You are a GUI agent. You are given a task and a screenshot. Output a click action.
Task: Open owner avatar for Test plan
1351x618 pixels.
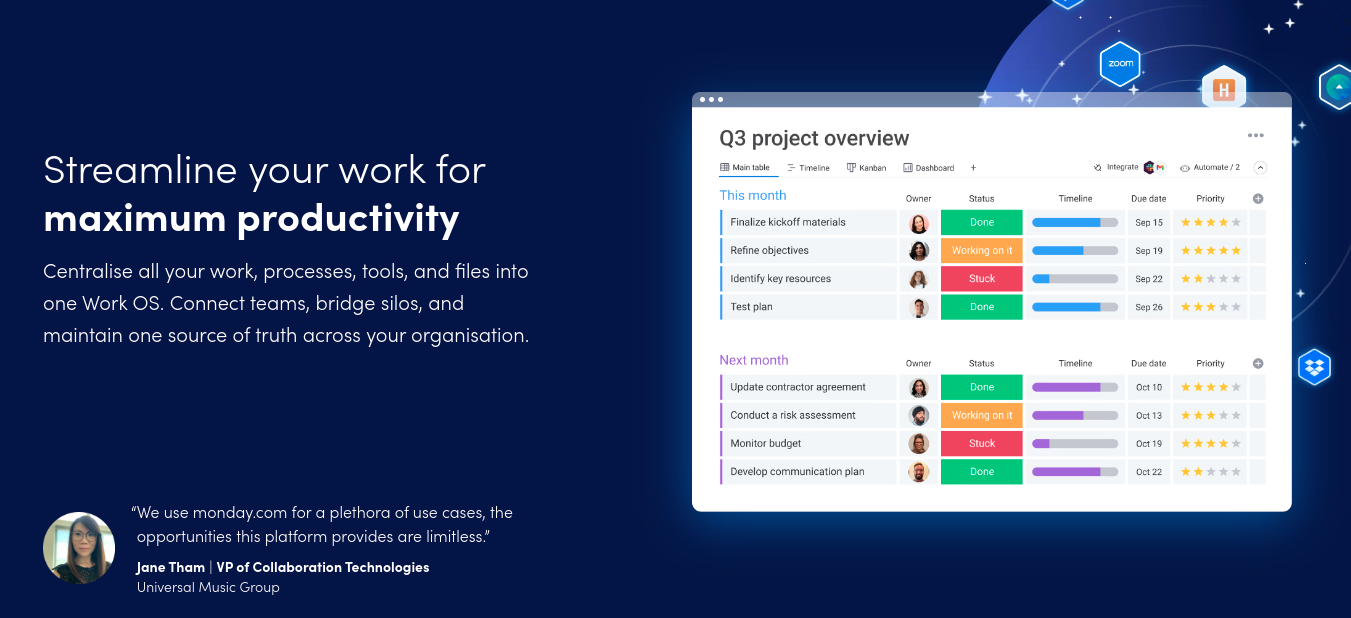point(919,307)
